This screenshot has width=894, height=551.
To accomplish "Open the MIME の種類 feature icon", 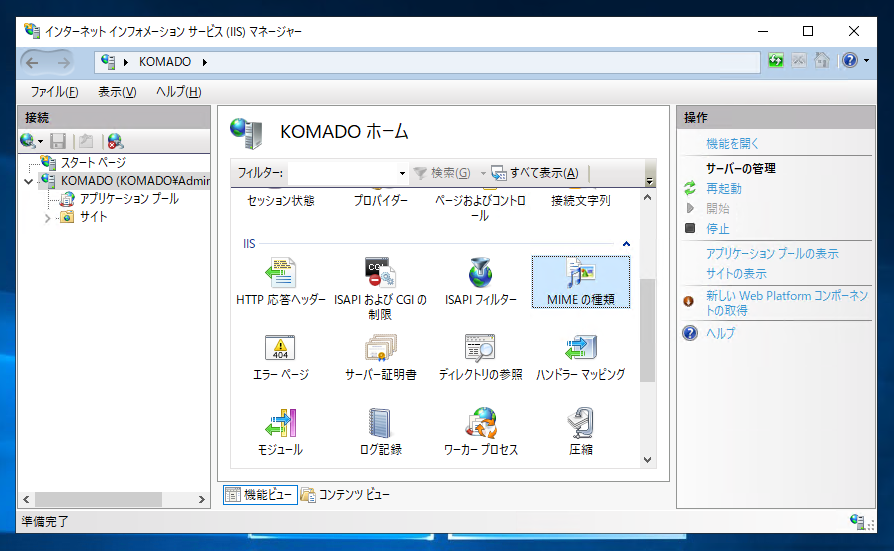I will 580,282.
